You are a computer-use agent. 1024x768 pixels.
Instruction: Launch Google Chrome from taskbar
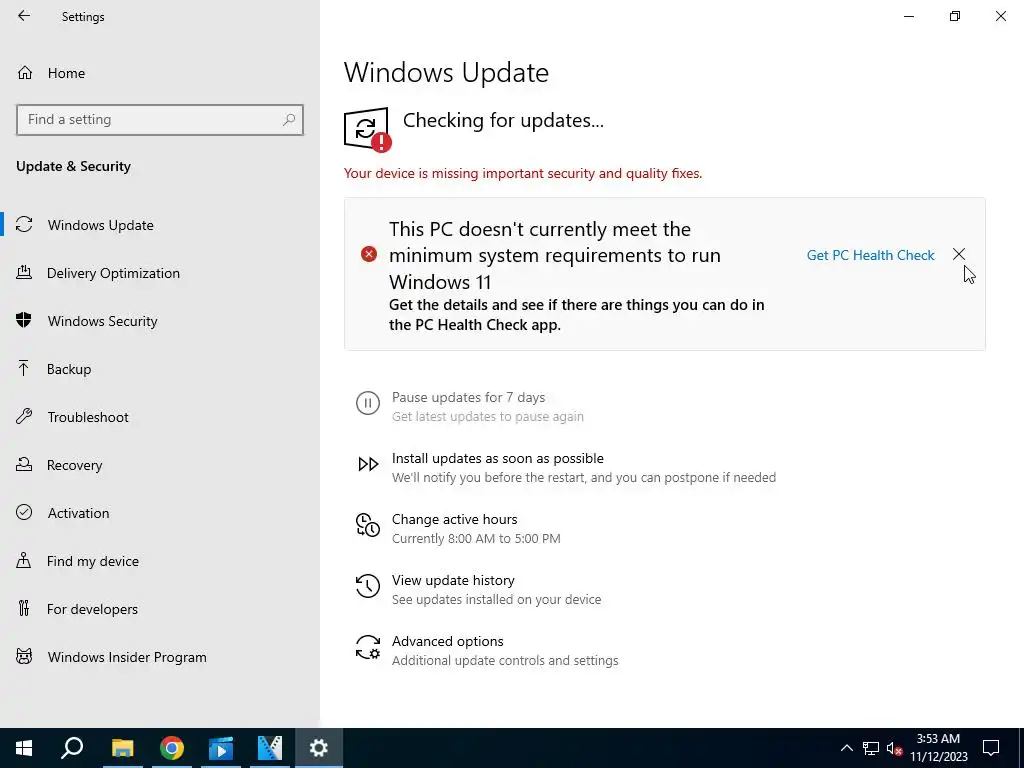tap(172, 748)
